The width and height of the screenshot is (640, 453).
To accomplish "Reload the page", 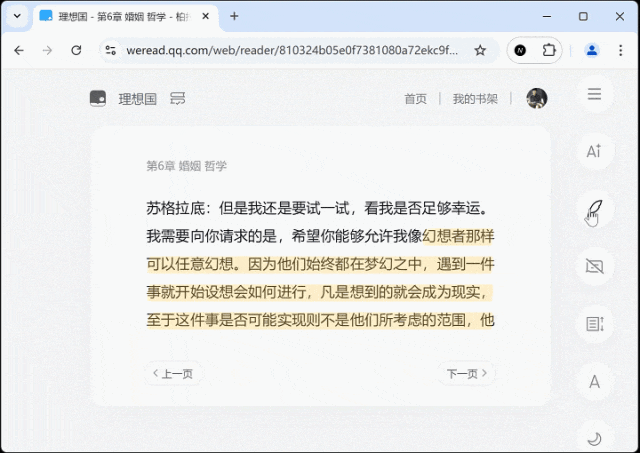I will pyautogui.click(x=76, y=50).
